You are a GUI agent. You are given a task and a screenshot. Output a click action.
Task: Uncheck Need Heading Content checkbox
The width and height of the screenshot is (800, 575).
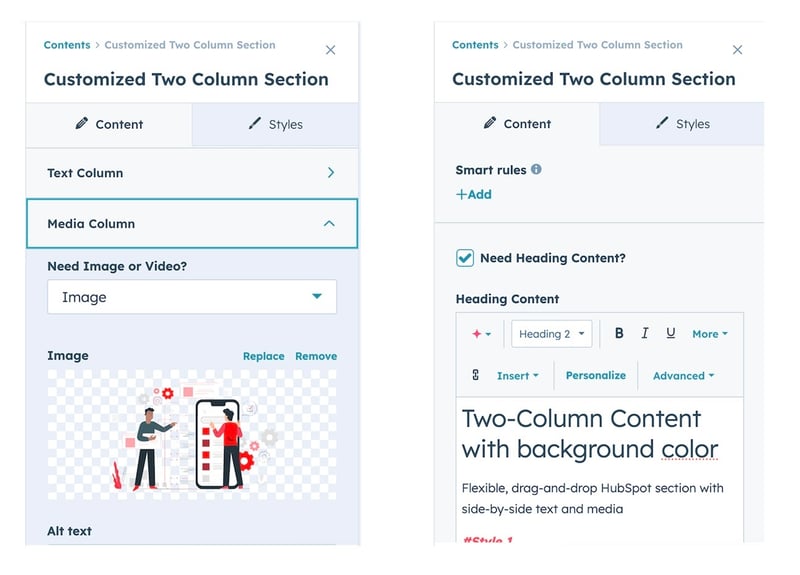[465, 258]
